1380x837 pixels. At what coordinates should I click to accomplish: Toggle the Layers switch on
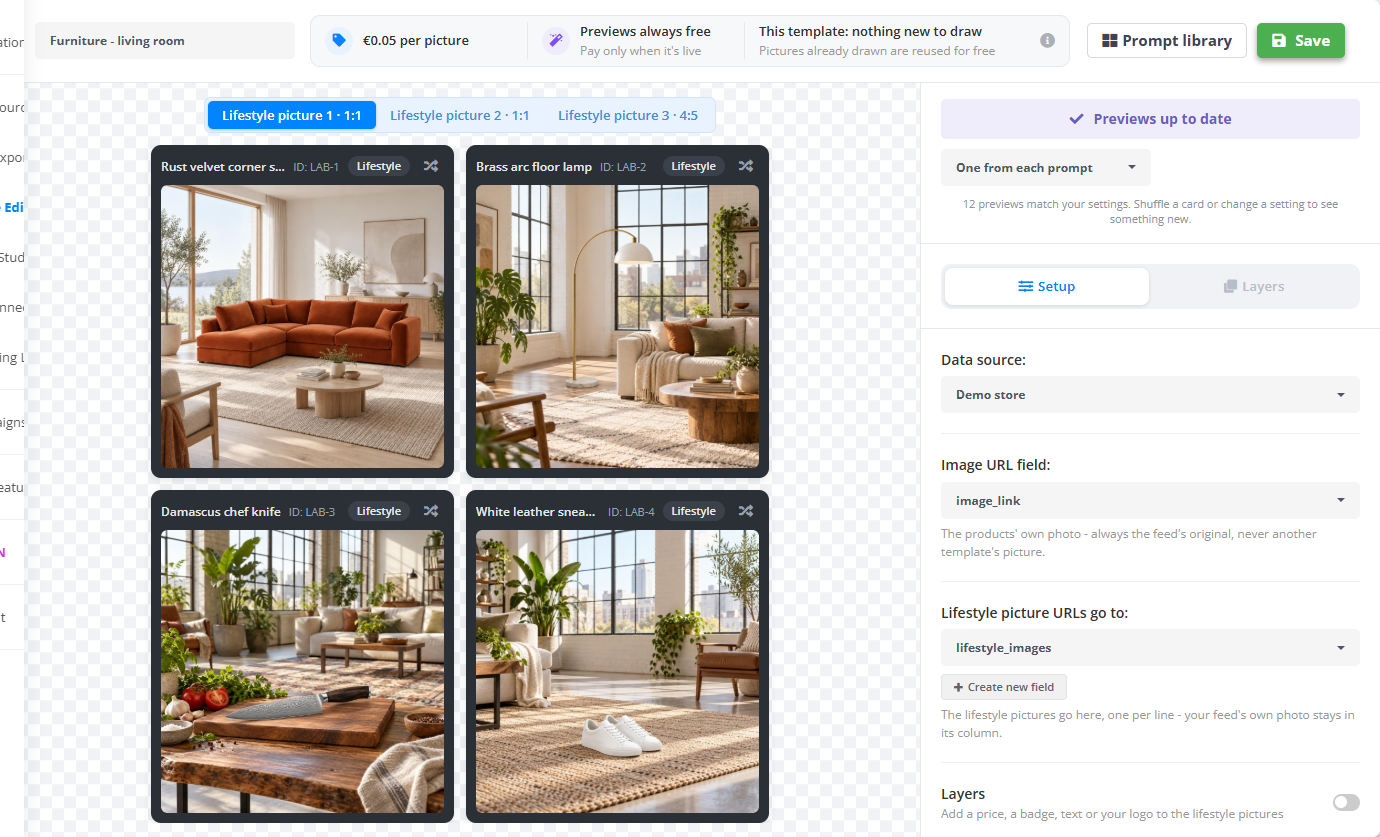(x=1346, y=802)
